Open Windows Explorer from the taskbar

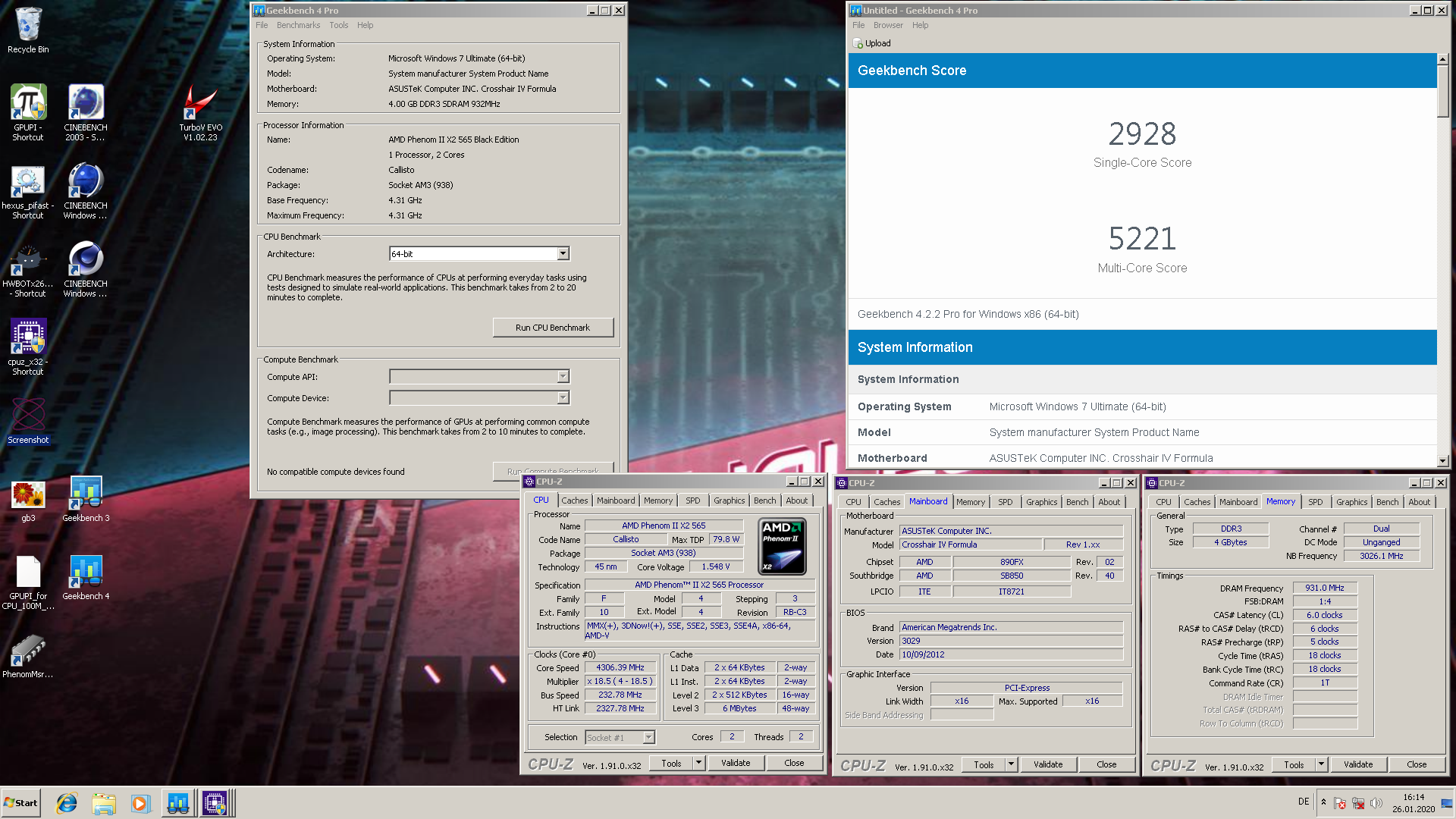(104, 803)
